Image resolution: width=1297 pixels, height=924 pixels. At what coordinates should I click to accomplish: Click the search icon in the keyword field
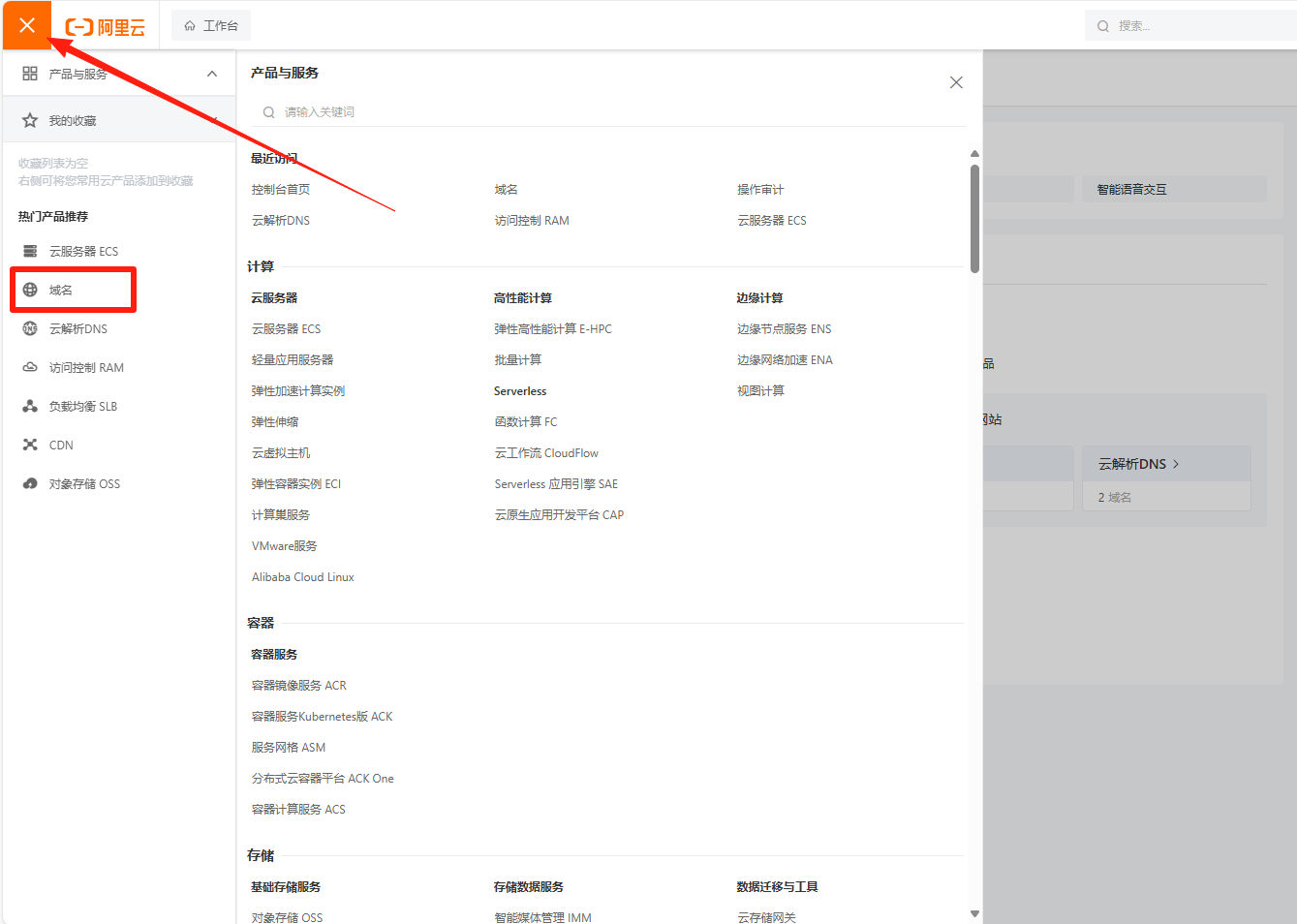point(268,112)
